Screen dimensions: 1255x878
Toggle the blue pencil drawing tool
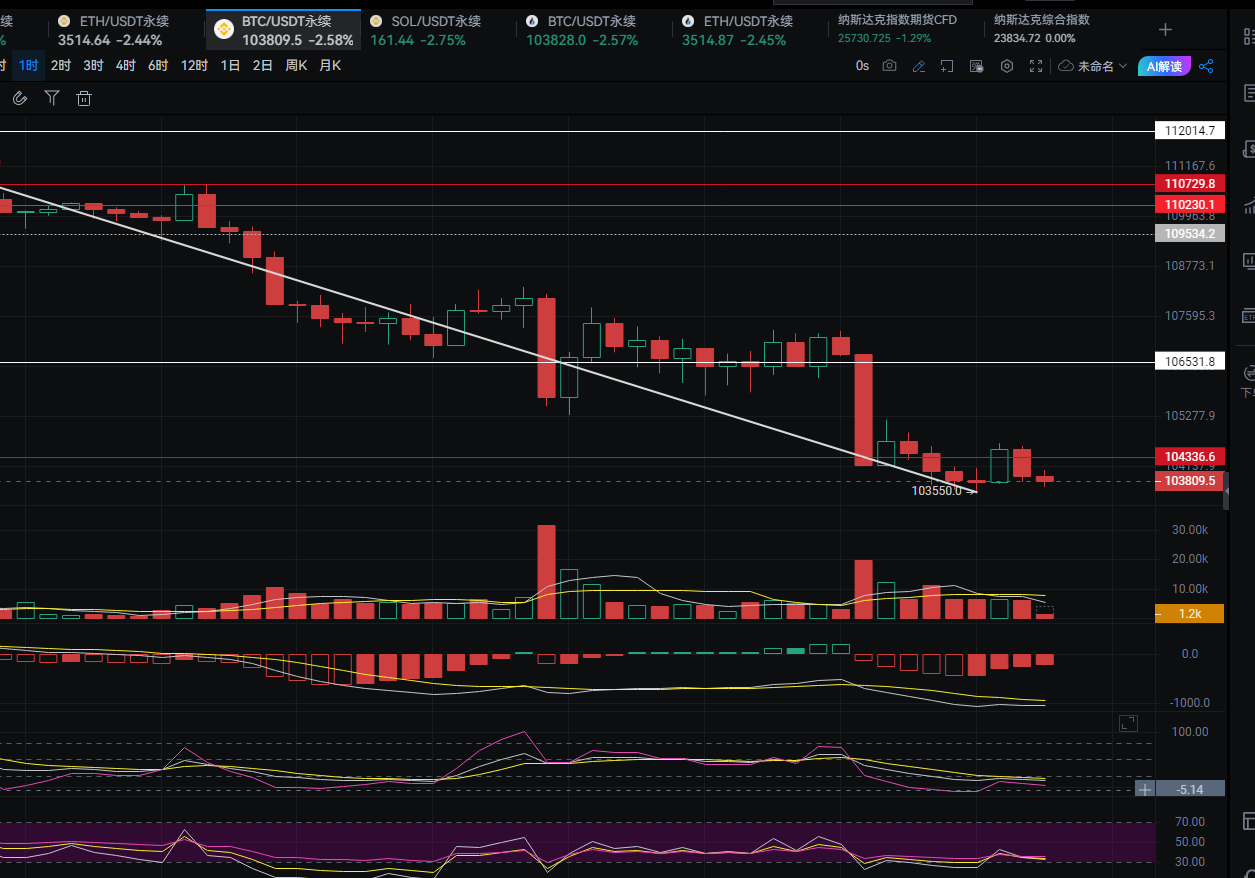click(919, 66)
